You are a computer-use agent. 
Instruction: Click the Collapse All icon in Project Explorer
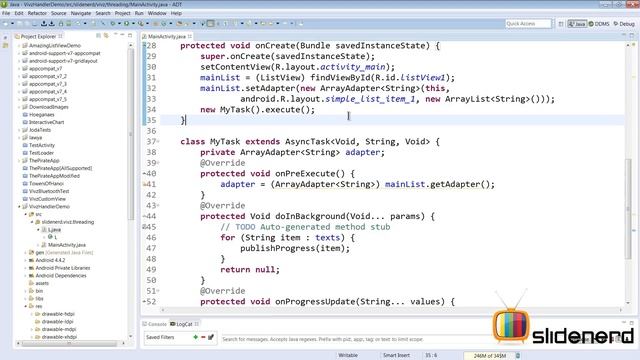pos(98,36)
